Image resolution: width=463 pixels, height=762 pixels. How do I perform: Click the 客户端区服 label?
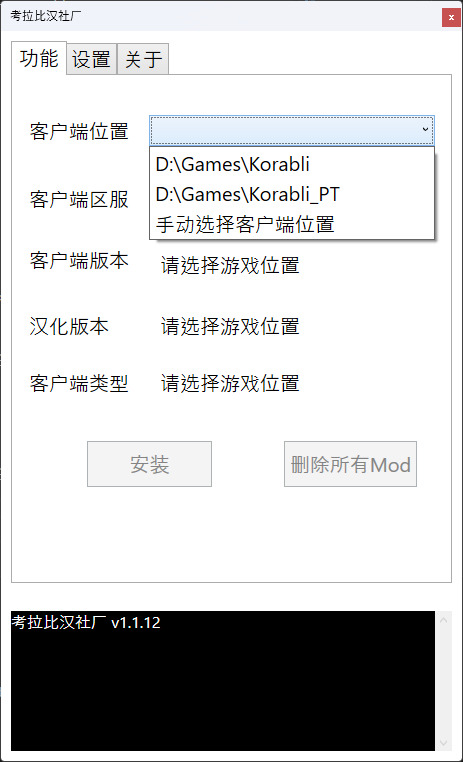point(79,199)
